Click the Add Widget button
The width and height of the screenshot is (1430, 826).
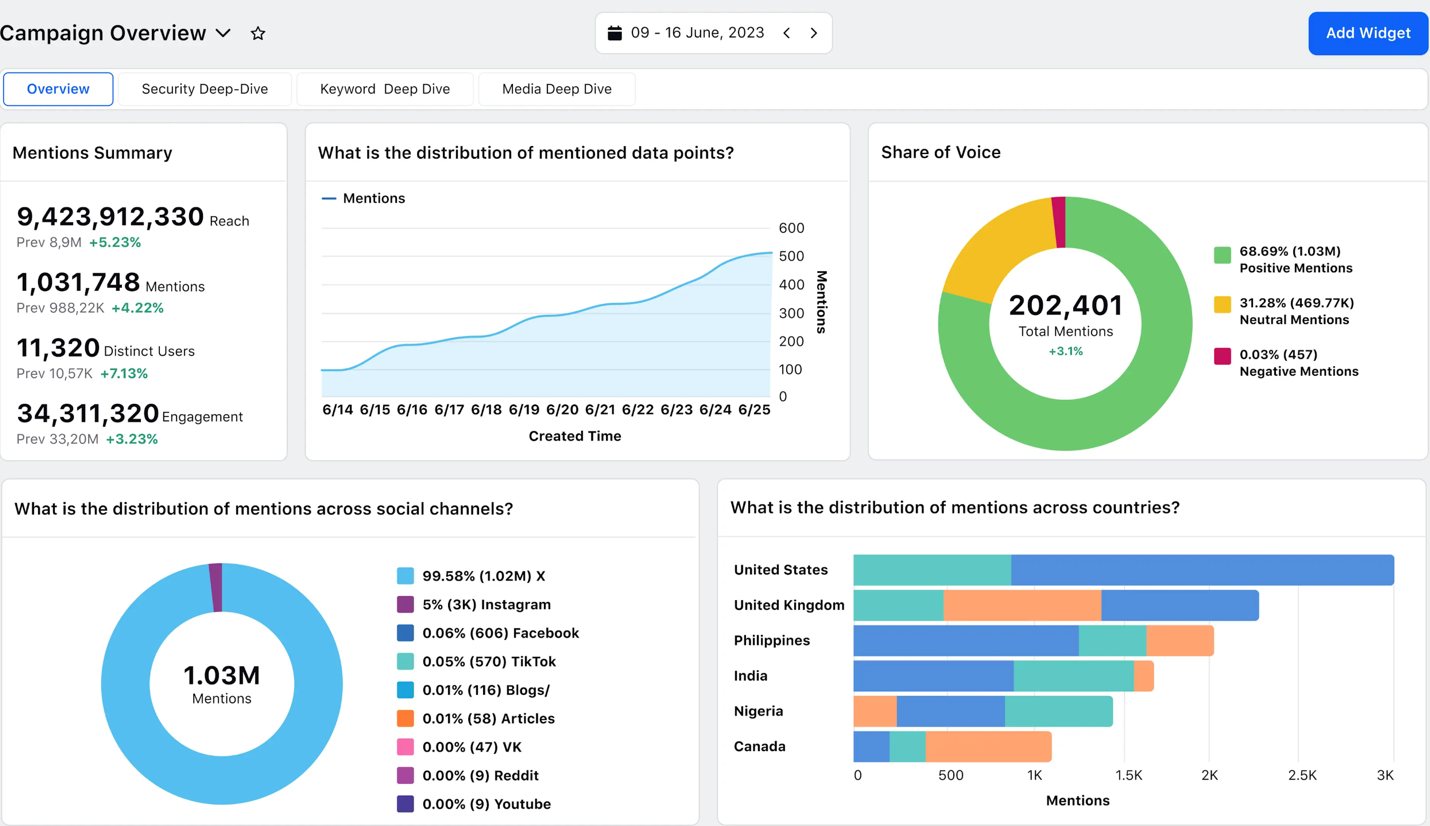pos(1367,32)
